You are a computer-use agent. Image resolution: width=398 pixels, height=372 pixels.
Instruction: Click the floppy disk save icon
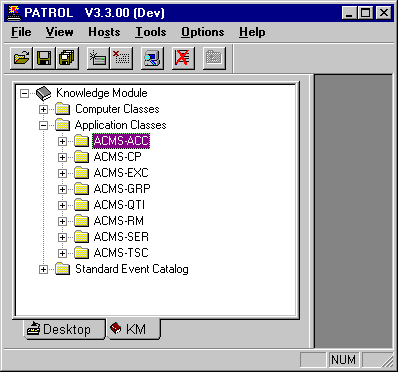click(44, 58)
